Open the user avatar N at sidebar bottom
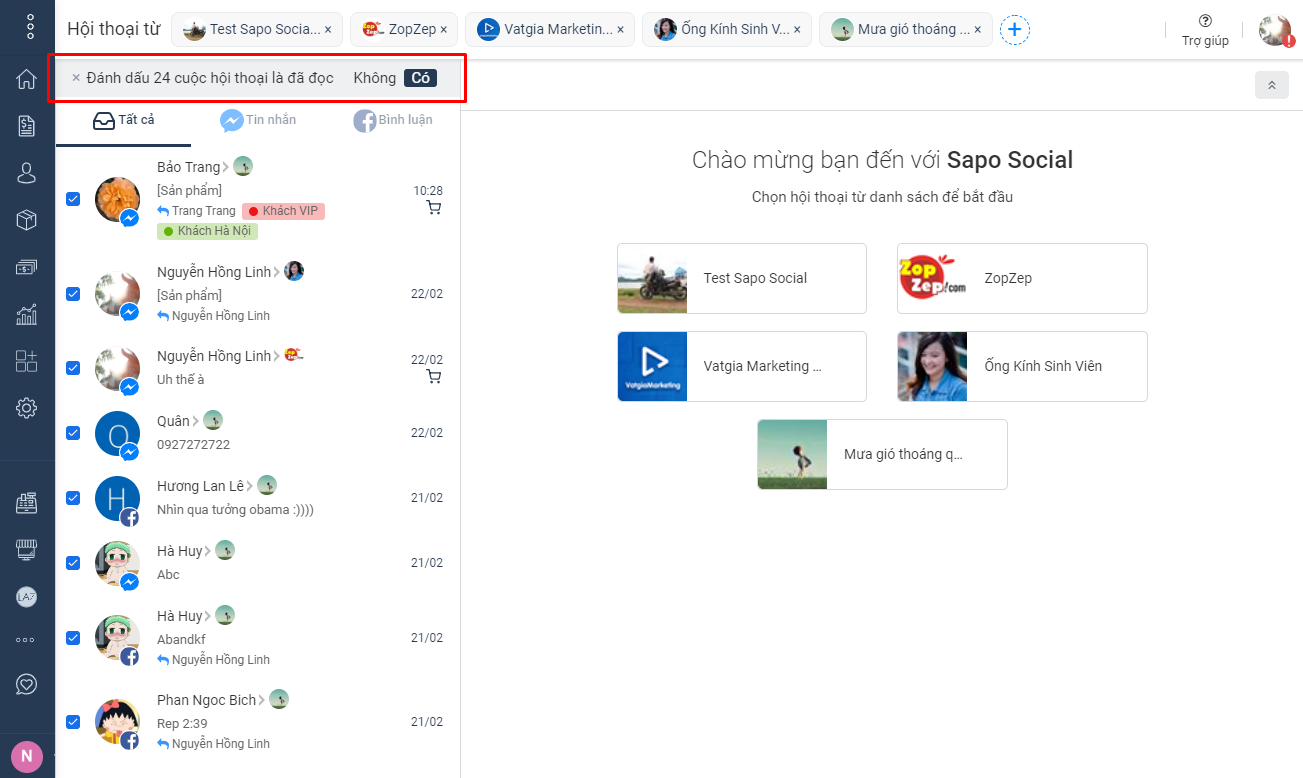Image resolution: width=1303 pixels, height=778 pixels. pos(27,755)
